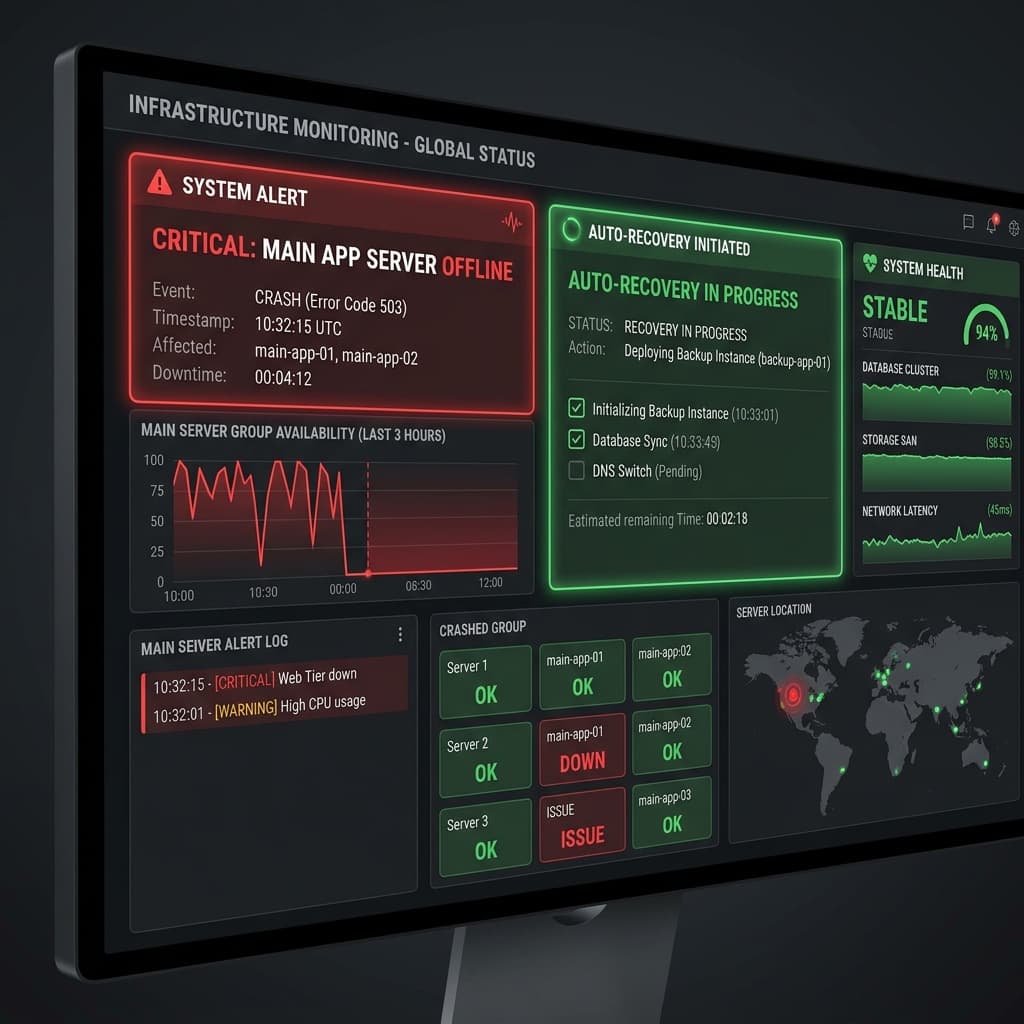This screenshot has width=1024, height=1024.
Task: Open the alert log three-dot menu
Action: [400, 634]
